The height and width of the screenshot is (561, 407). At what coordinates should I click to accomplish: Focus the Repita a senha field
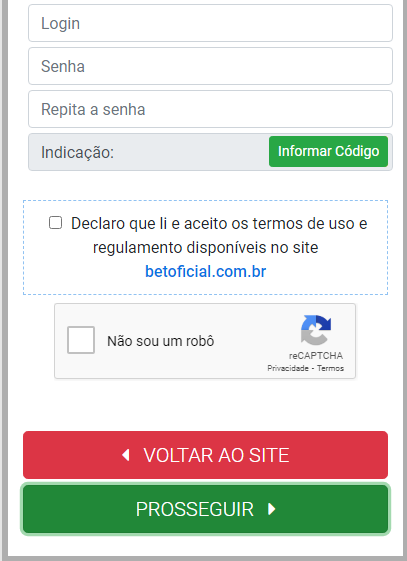(210, 109)
